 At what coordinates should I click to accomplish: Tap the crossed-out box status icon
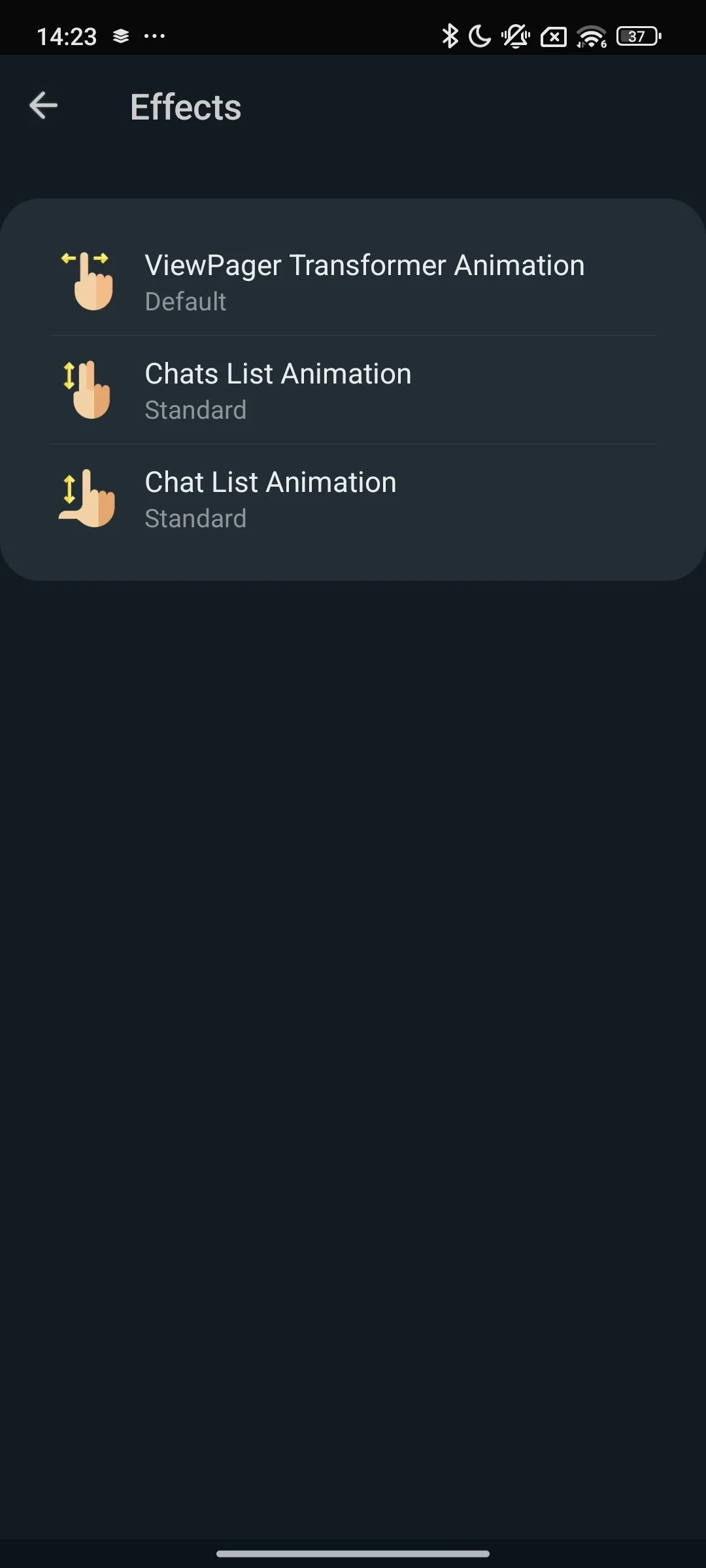553,37
